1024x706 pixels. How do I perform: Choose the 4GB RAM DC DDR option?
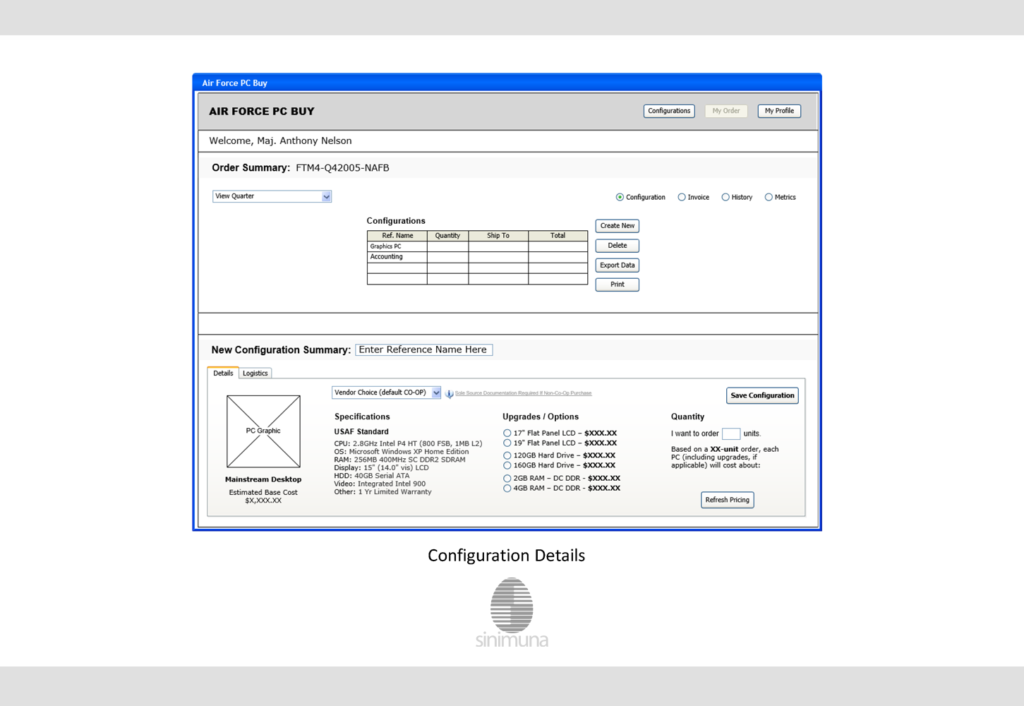coord(507,488)
